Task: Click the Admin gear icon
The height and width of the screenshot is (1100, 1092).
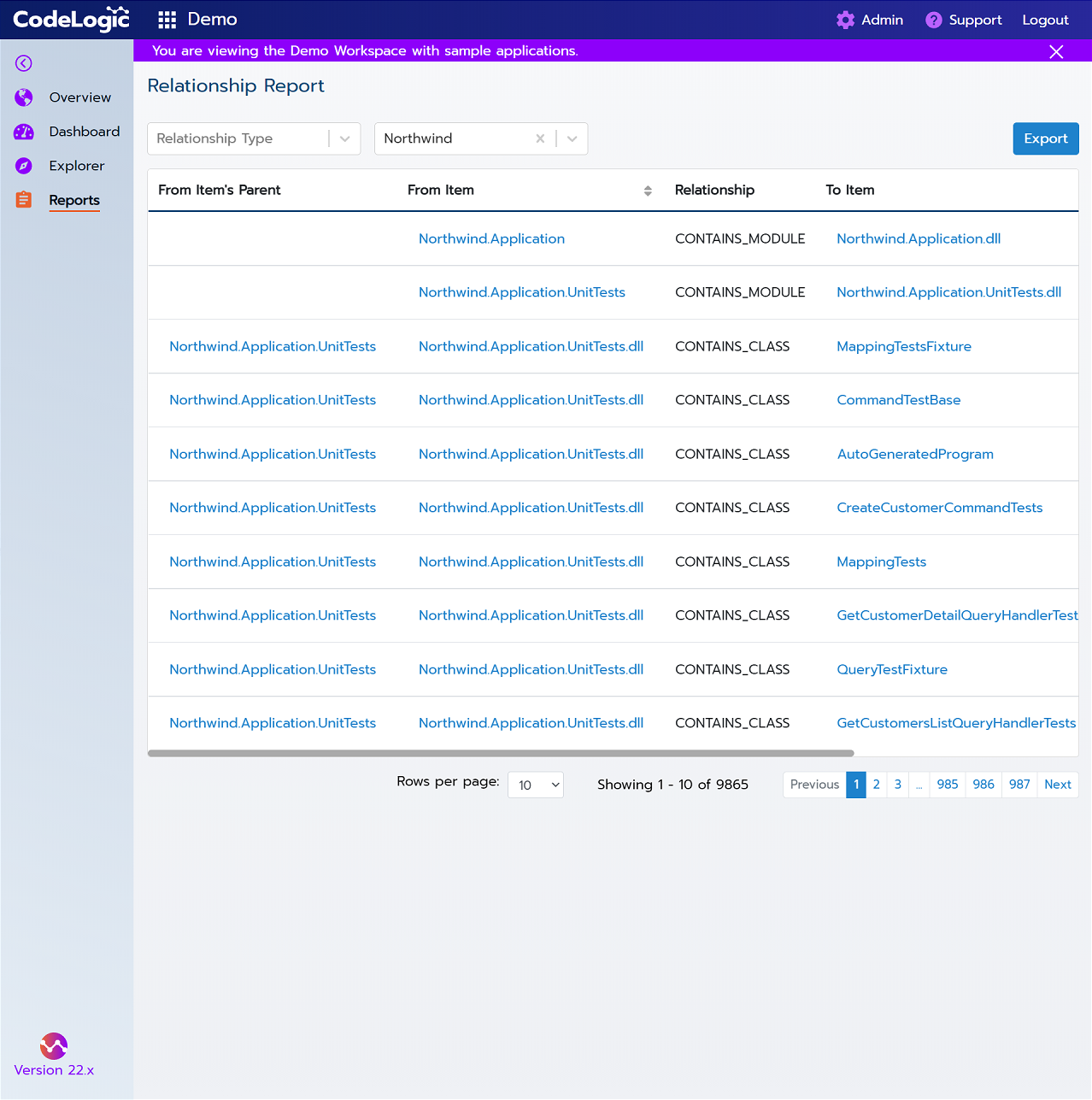Action: tap(845, 20)
